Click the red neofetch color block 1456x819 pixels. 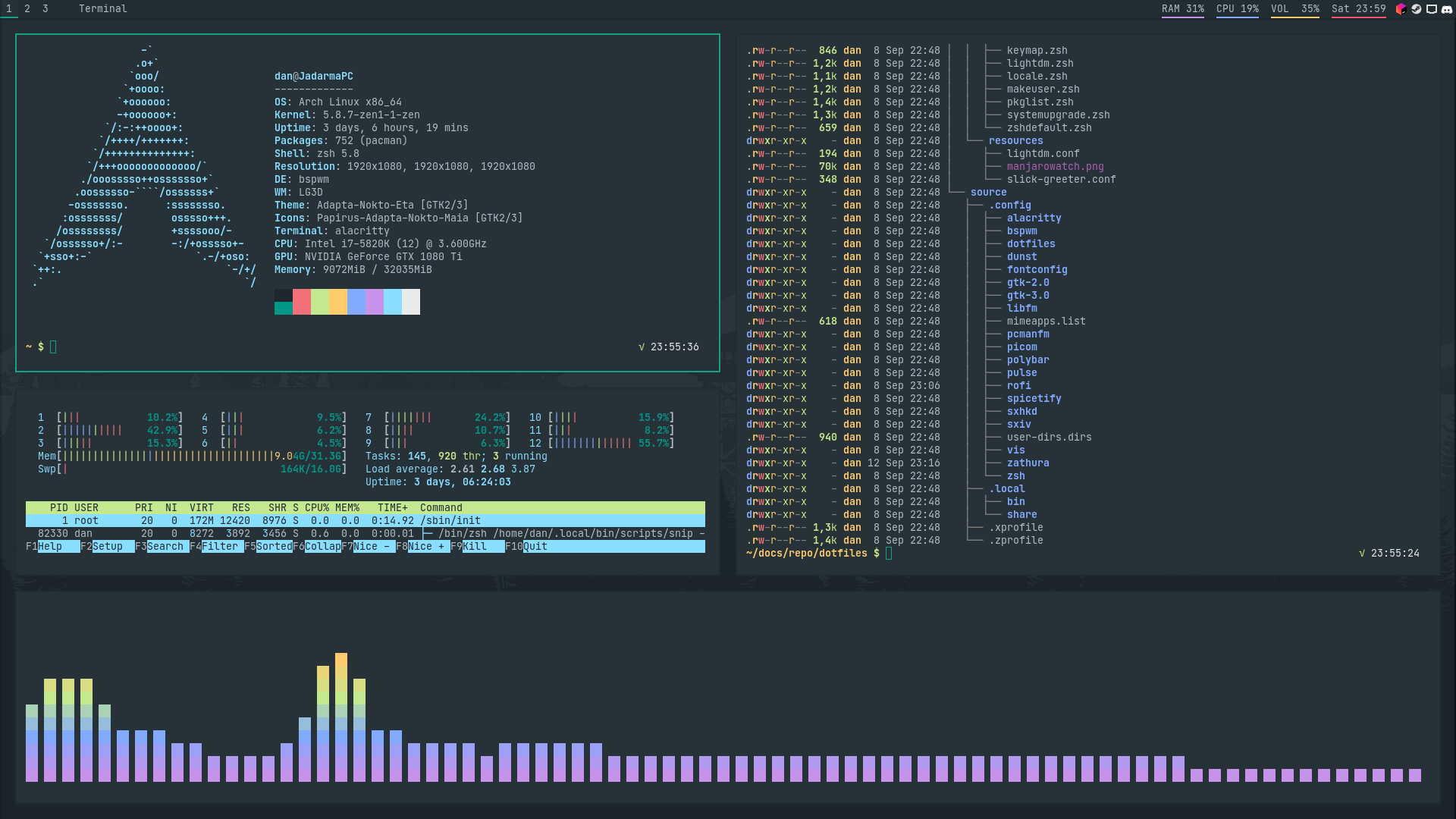[302, 302]
